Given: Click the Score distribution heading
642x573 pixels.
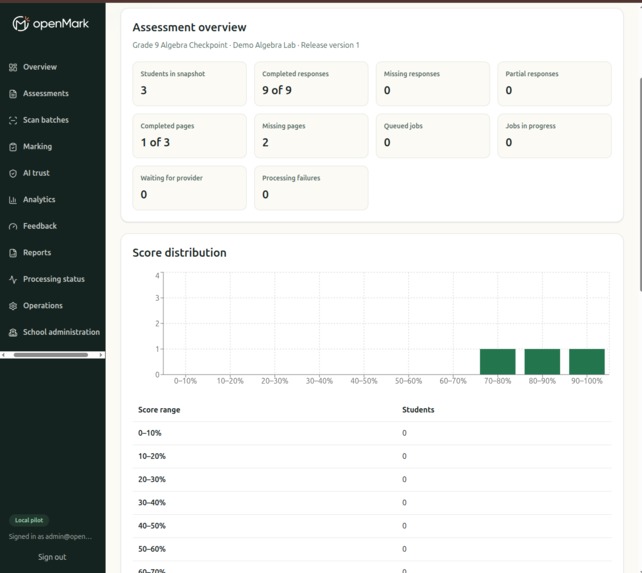Looking at the screenshot, I should click(x=179, y=253).
